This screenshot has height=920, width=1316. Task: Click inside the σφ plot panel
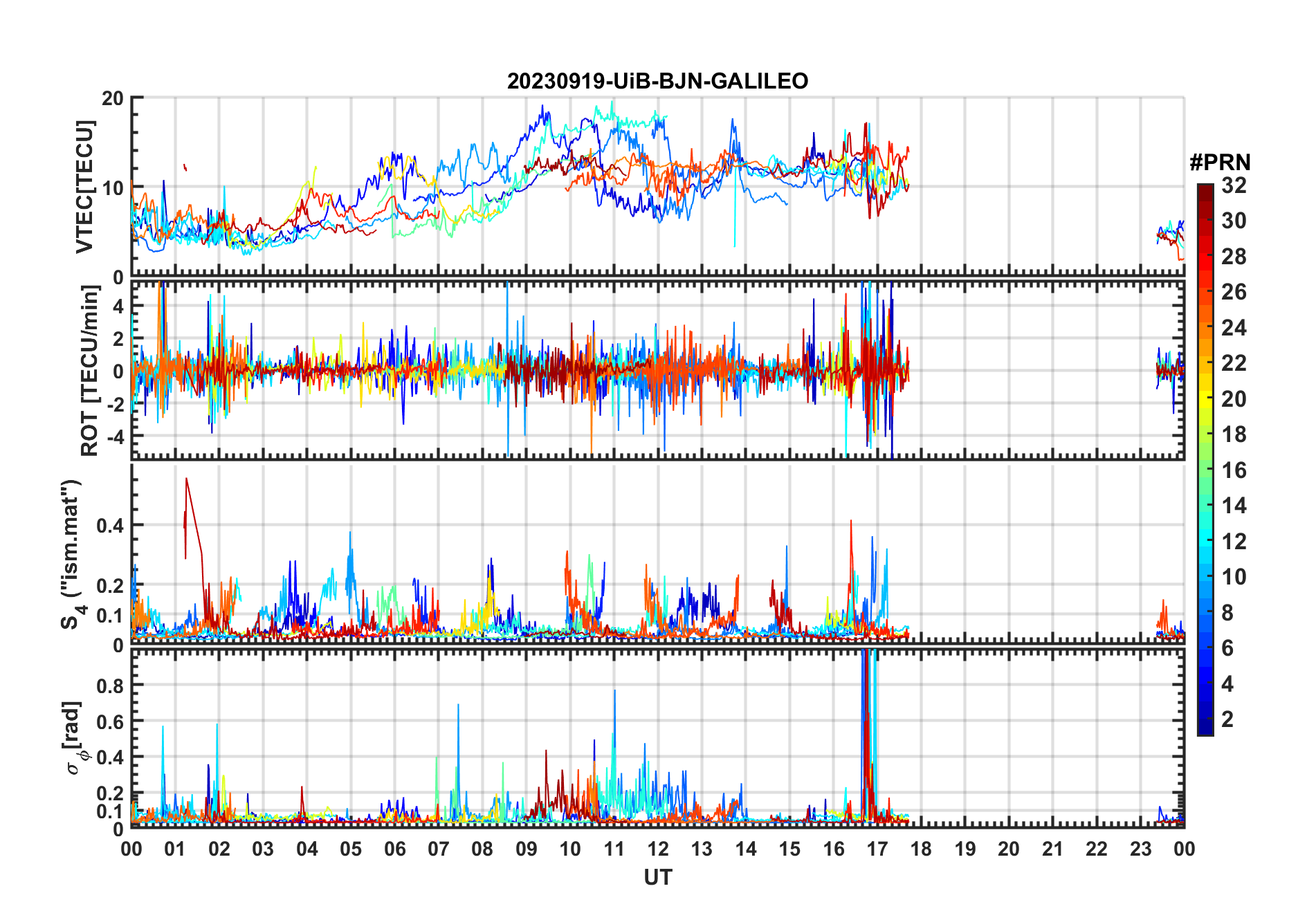[657, 738]
